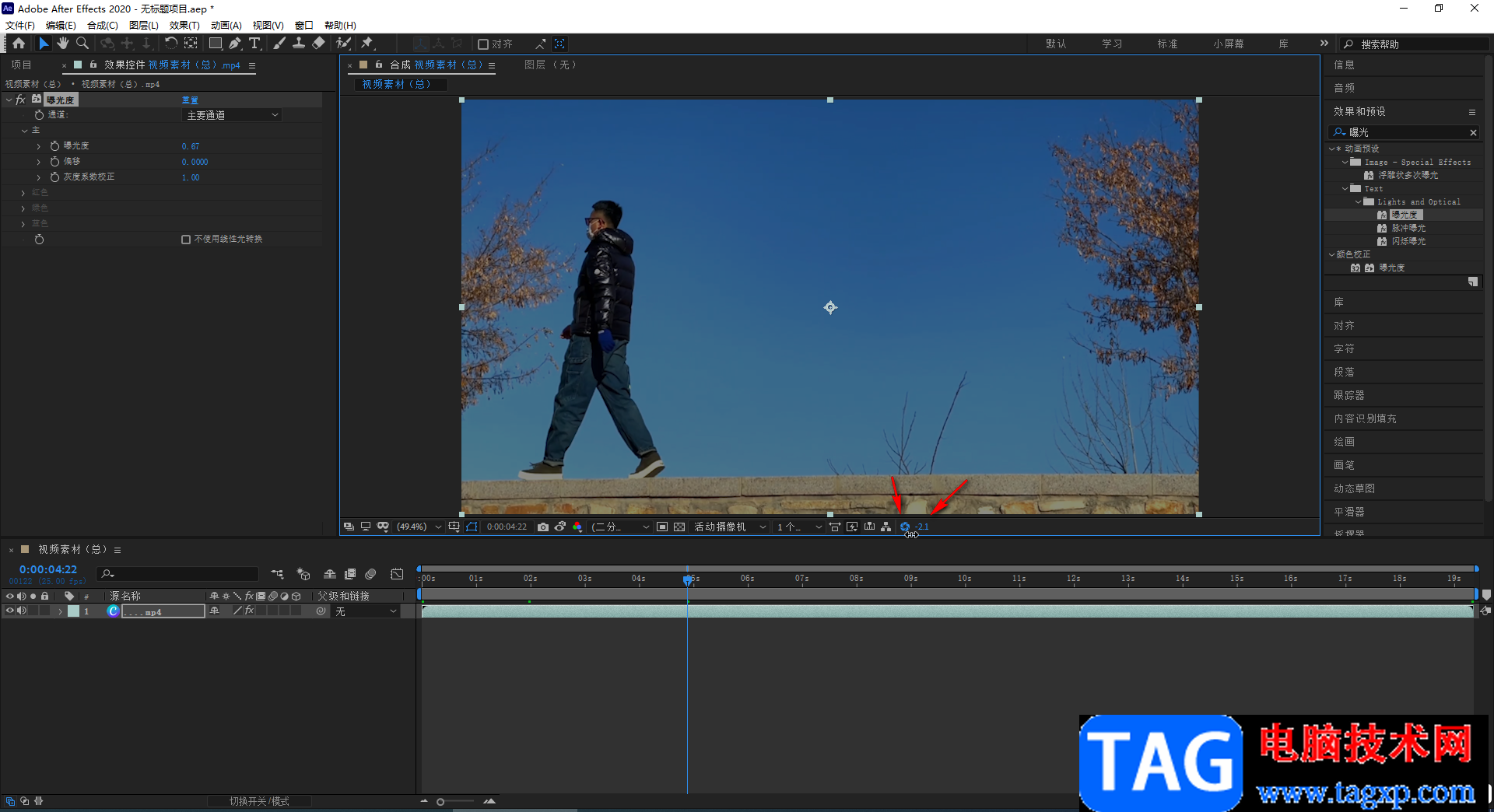Switch to the 标准 workspace
Image resolution: width=1494 pixels, height=812 pixels.
click(1167, 44)
